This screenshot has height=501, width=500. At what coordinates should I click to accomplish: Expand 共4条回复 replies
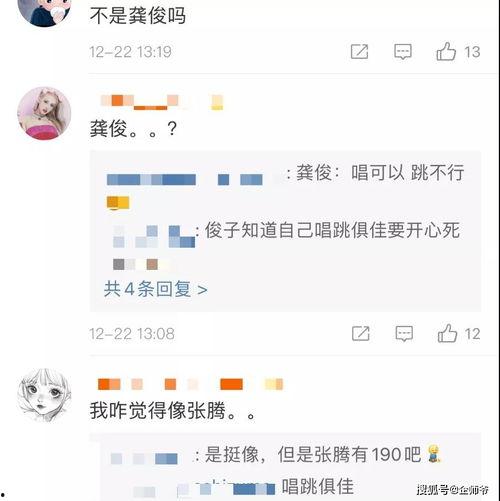pyautogui.click(x=155, y=289)
